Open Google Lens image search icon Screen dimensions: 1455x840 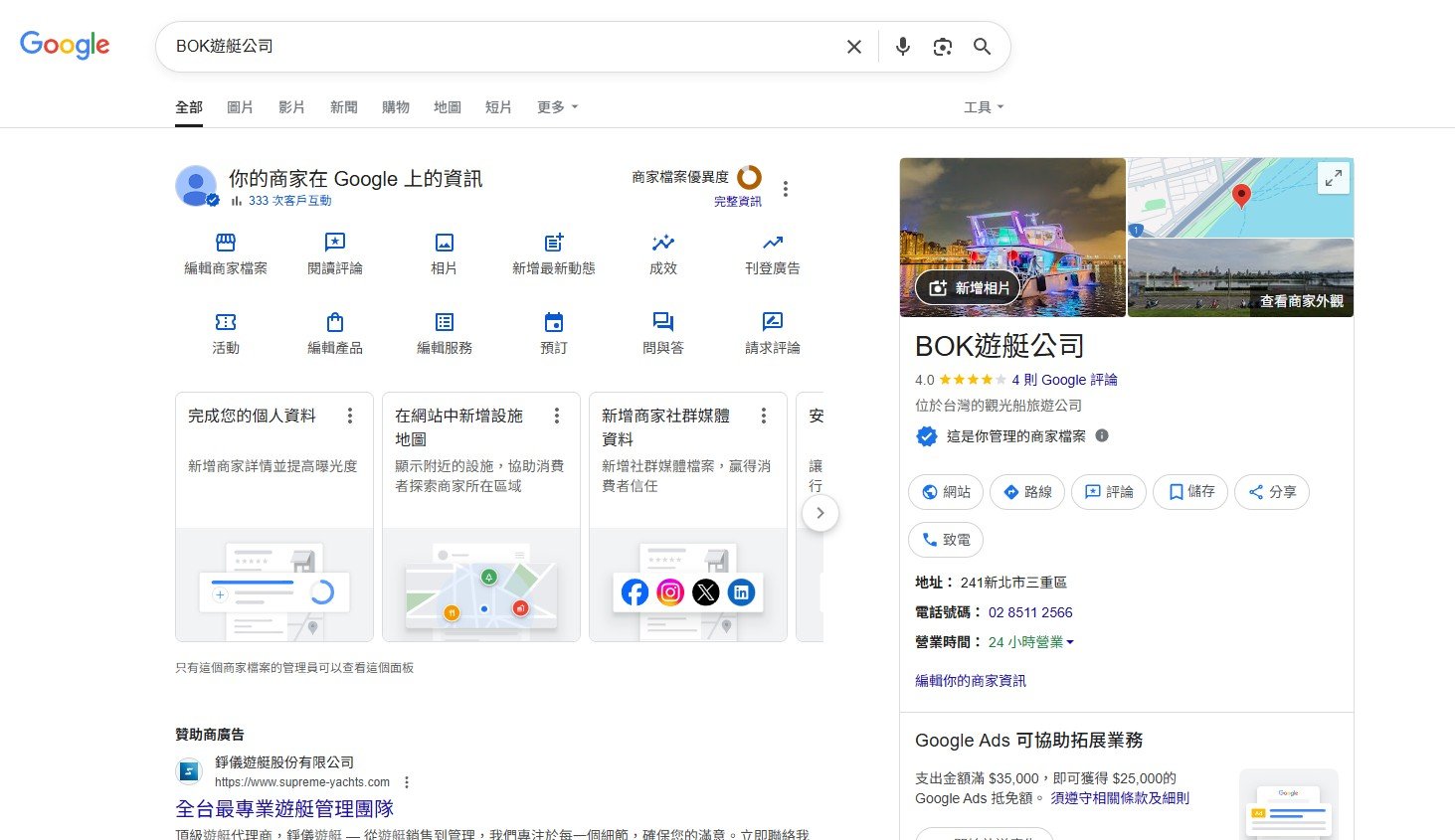pyautogui.click(x=942, y=47)
